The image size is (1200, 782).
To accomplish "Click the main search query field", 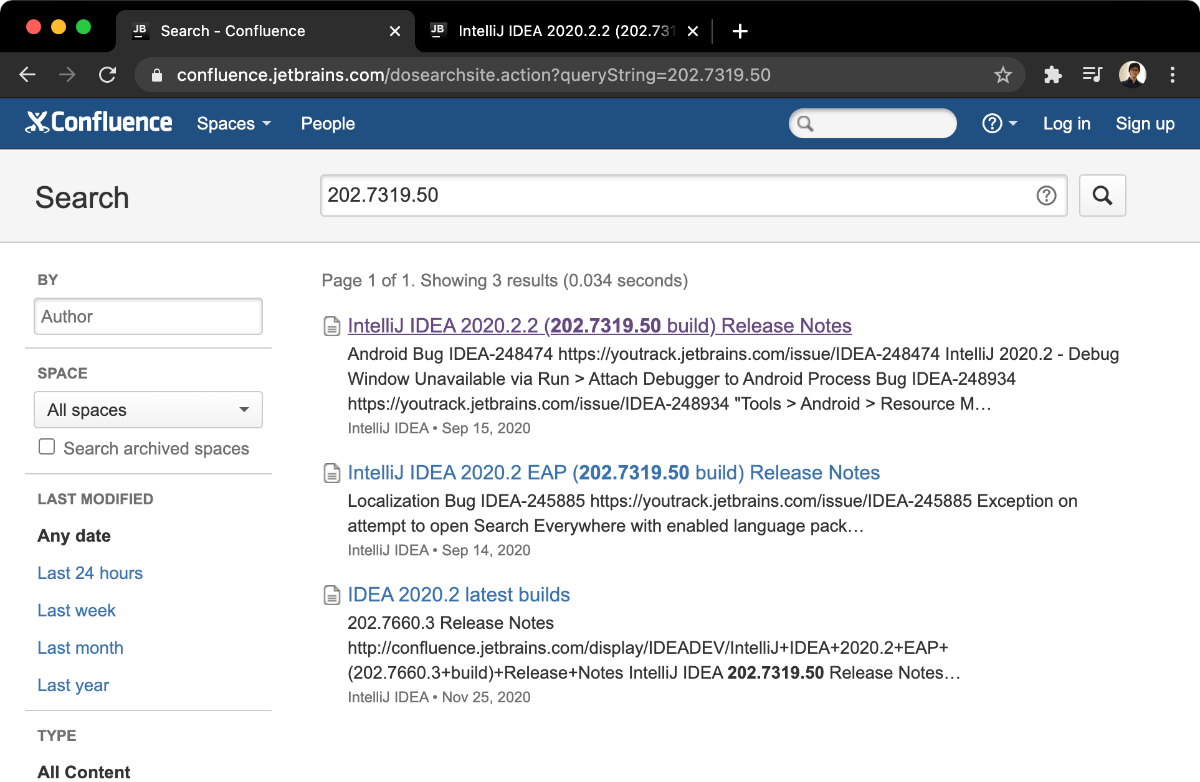I will click(694, 196).
